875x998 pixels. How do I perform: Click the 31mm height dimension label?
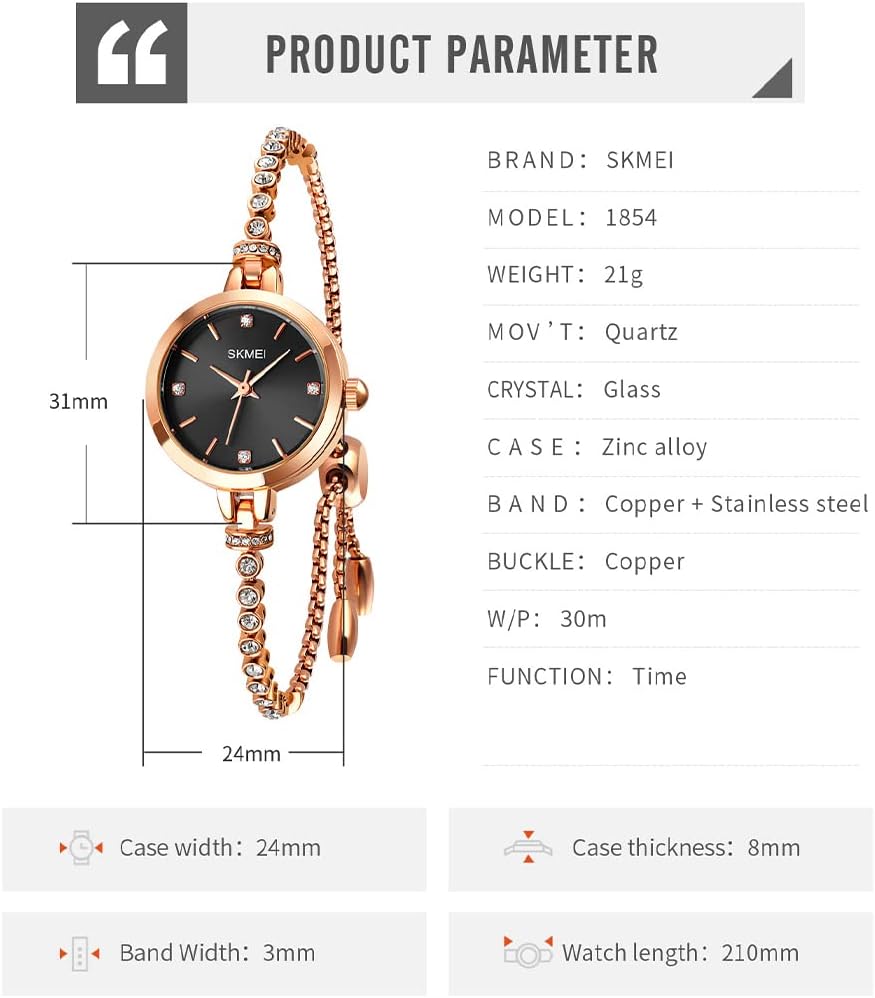[78, 402]
